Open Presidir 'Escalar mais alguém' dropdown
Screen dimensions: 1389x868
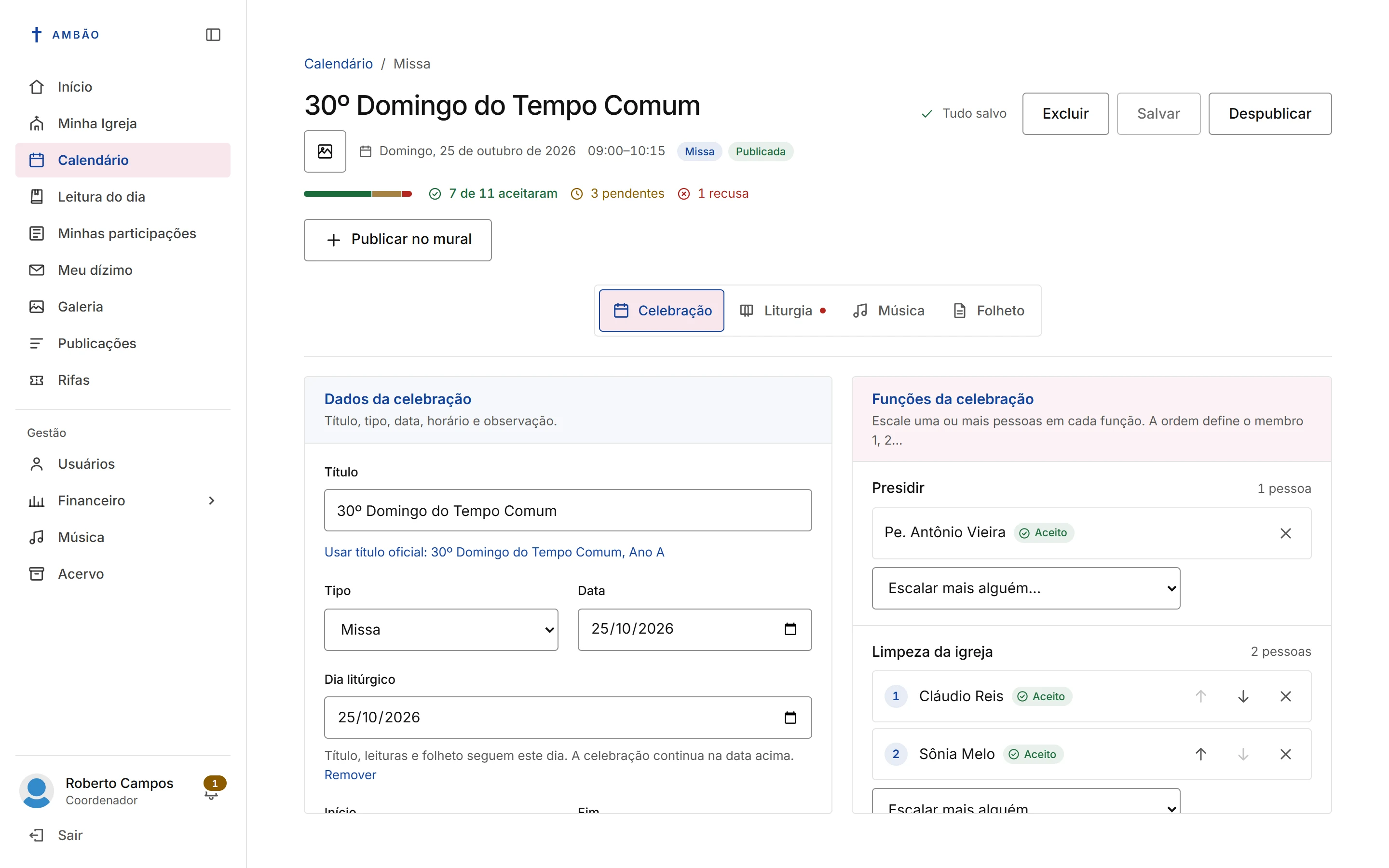[x=1026, y=588]
